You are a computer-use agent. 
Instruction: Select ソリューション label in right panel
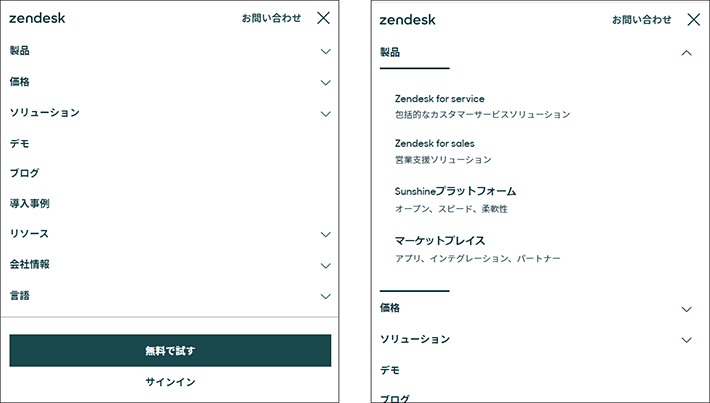(415, 339)
